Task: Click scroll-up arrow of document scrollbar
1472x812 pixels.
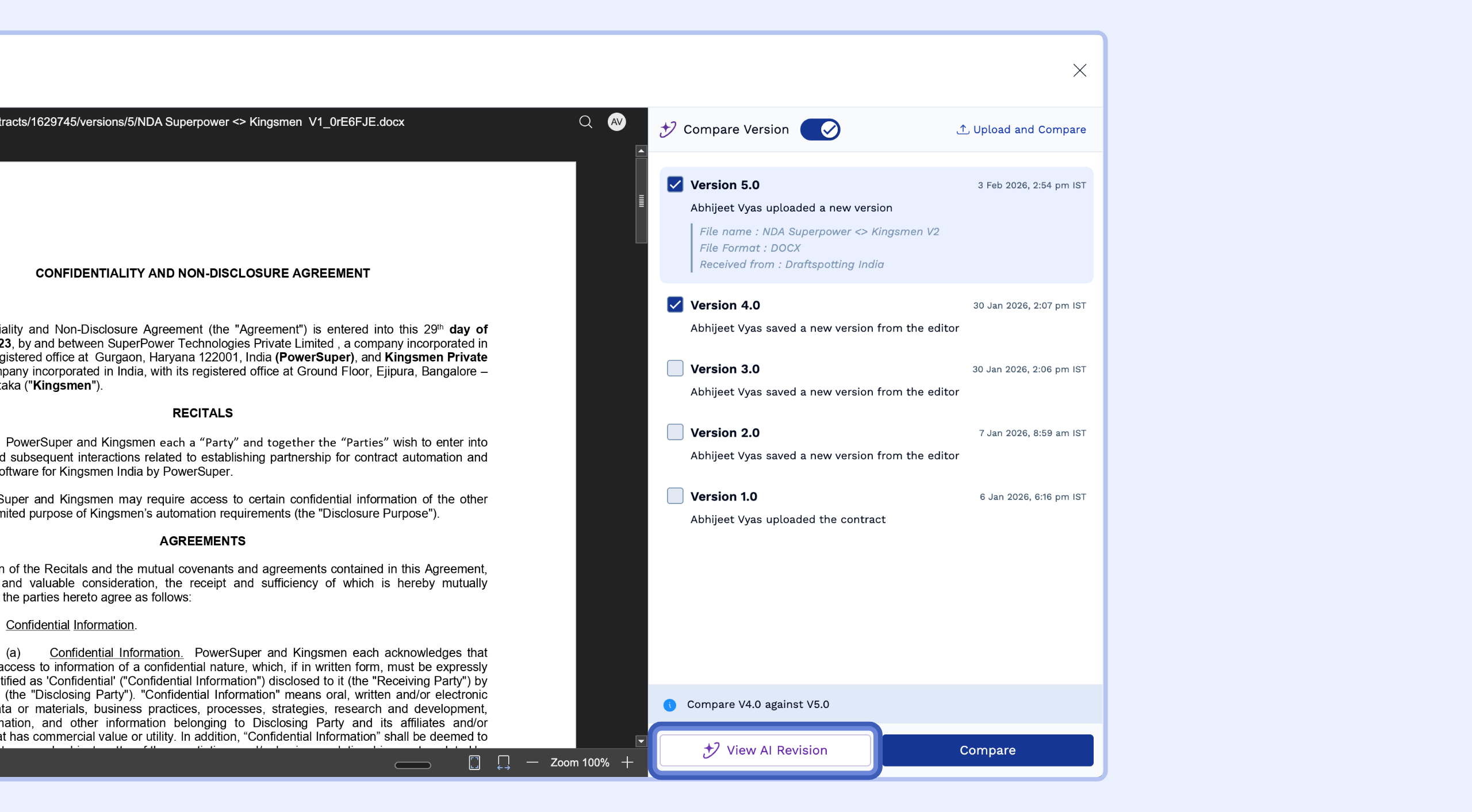Action: (641, 151)
